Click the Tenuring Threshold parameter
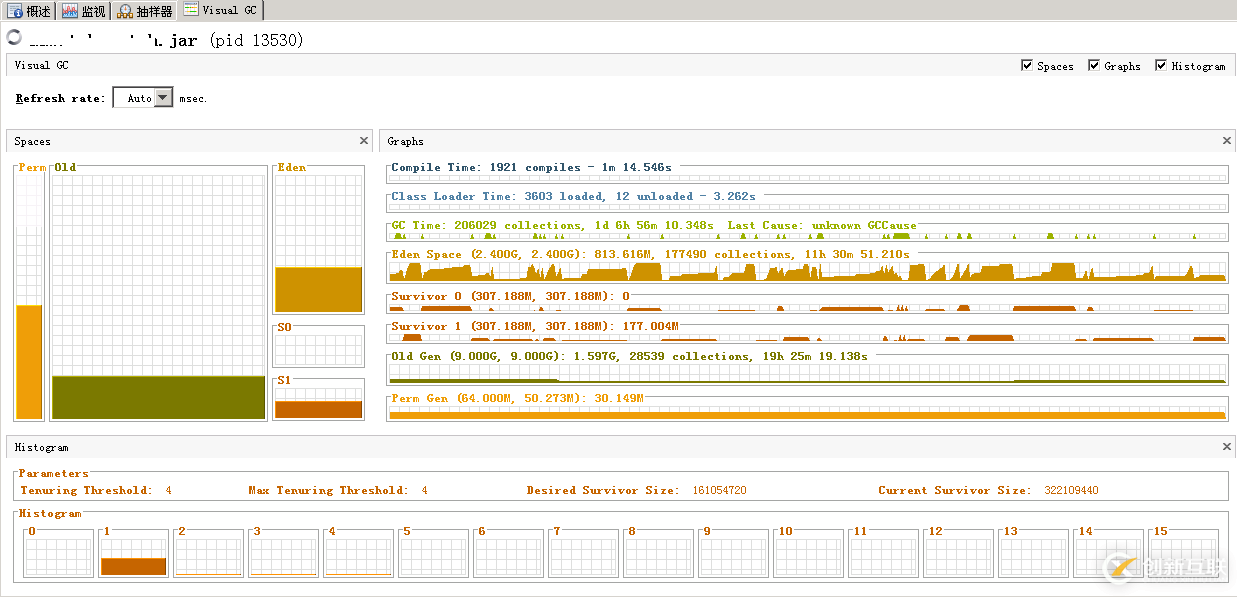 coord(96,490)
